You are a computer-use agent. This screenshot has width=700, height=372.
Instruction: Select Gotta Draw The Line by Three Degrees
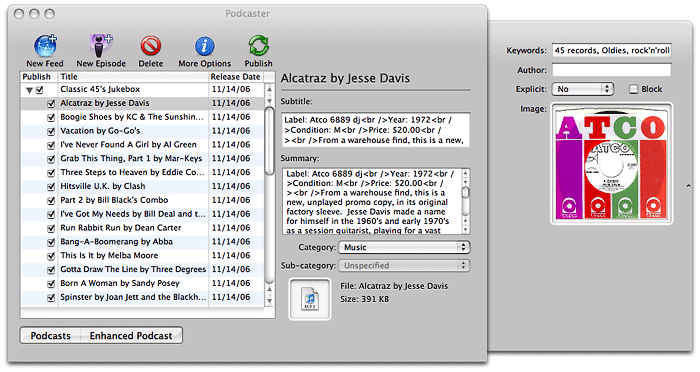coord(142,269)
